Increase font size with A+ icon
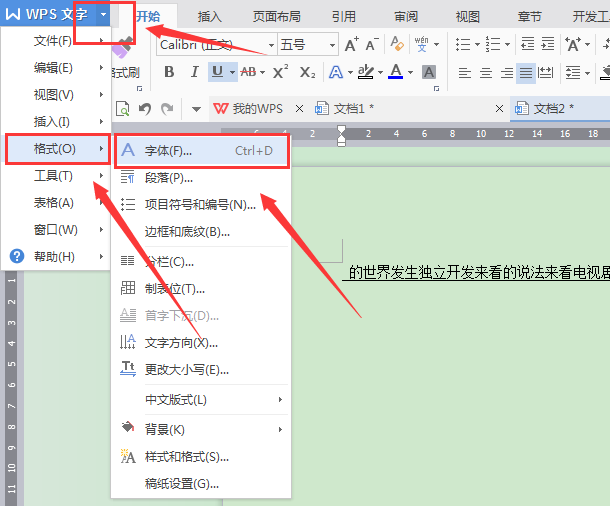The width and height of the screenshot is (610, 506). (351, 45)
